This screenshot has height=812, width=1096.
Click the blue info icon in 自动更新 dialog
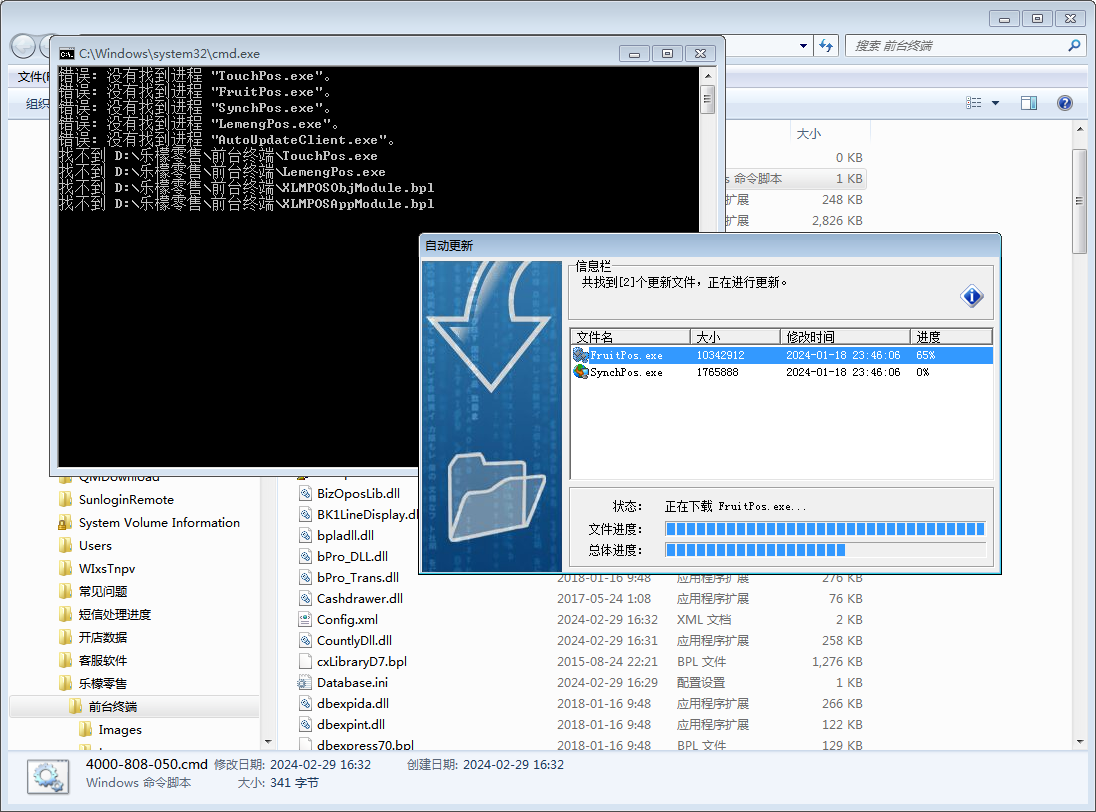coord(972,296)
